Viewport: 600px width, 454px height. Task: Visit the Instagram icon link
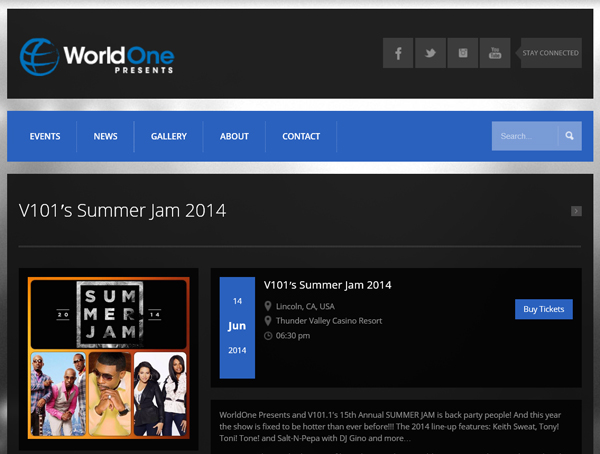click(x=462, y=53)
